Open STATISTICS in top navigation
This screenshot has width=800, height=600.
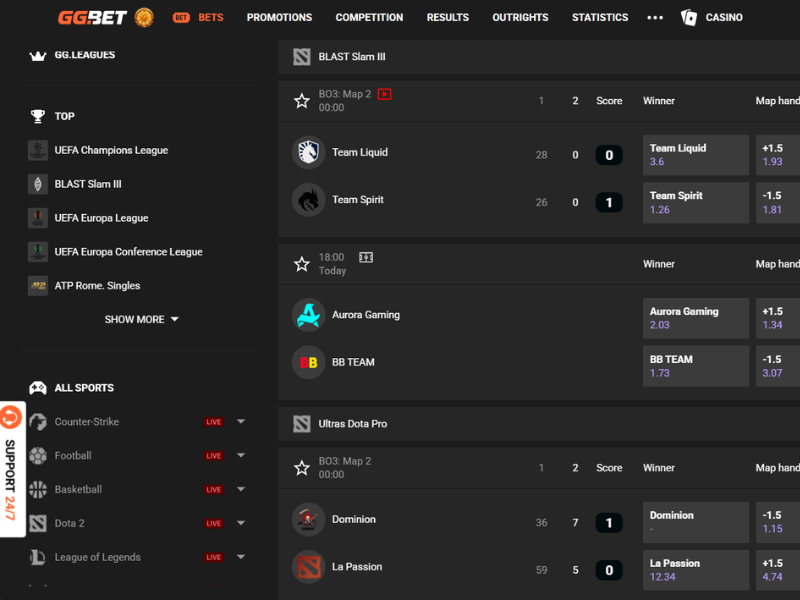tap(599, 17)
